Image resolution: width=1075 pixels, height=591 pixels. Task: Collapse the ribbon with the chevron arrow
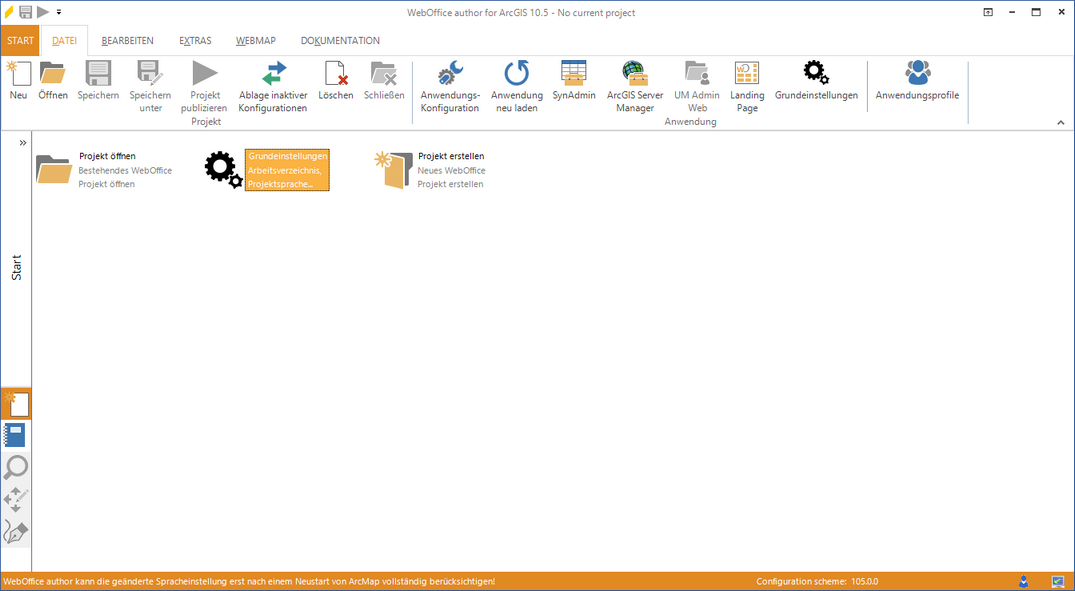(x=1061, y=122)
